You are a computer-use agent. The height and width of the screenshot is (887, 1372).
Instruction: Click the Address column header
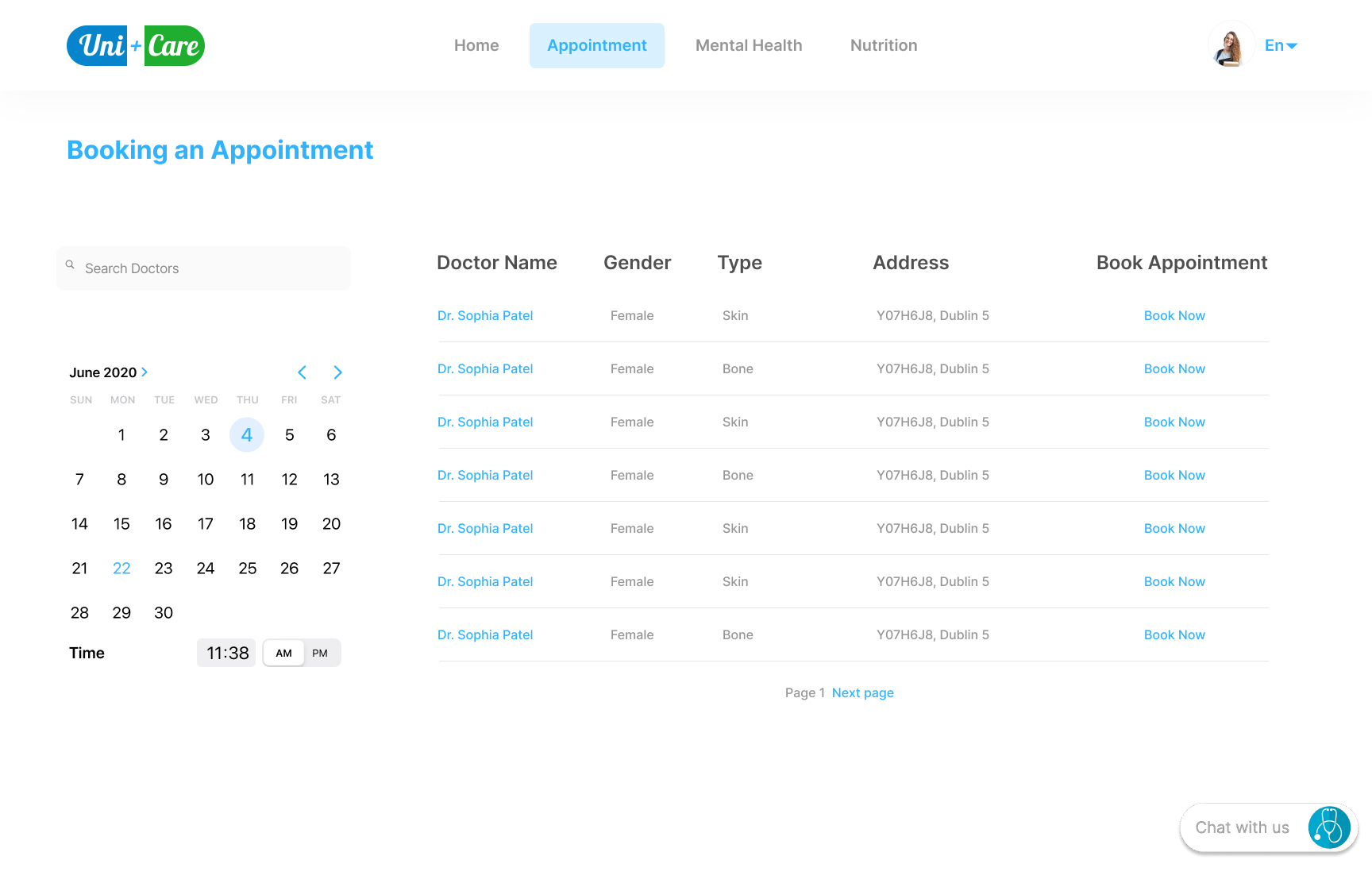tap(911, 263)
